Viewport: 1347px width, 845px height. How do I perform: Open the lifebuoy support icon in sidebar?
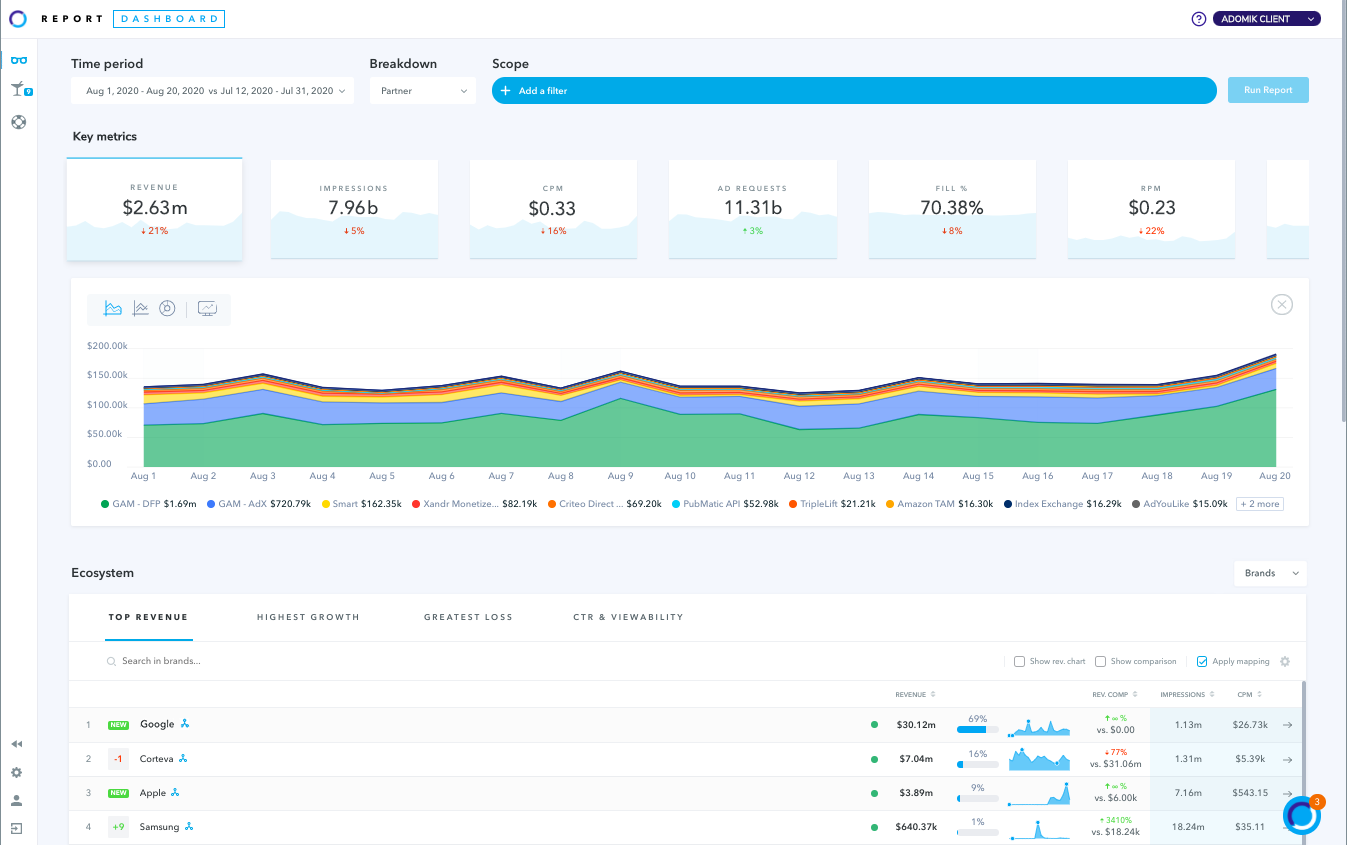click(x=18, y=123)
